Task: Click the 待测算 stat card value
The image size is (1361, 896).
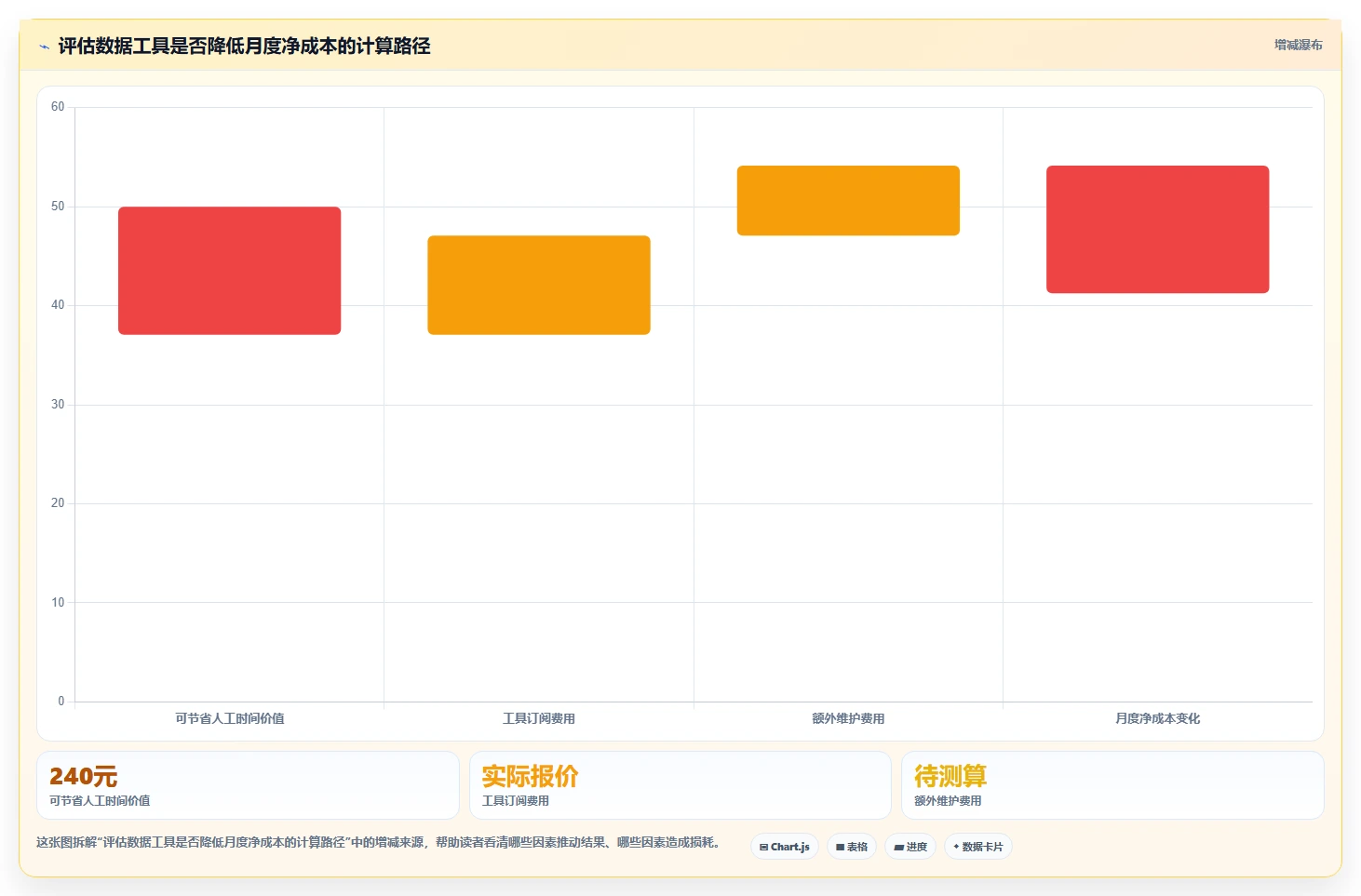Action: (x=950, y=776)
